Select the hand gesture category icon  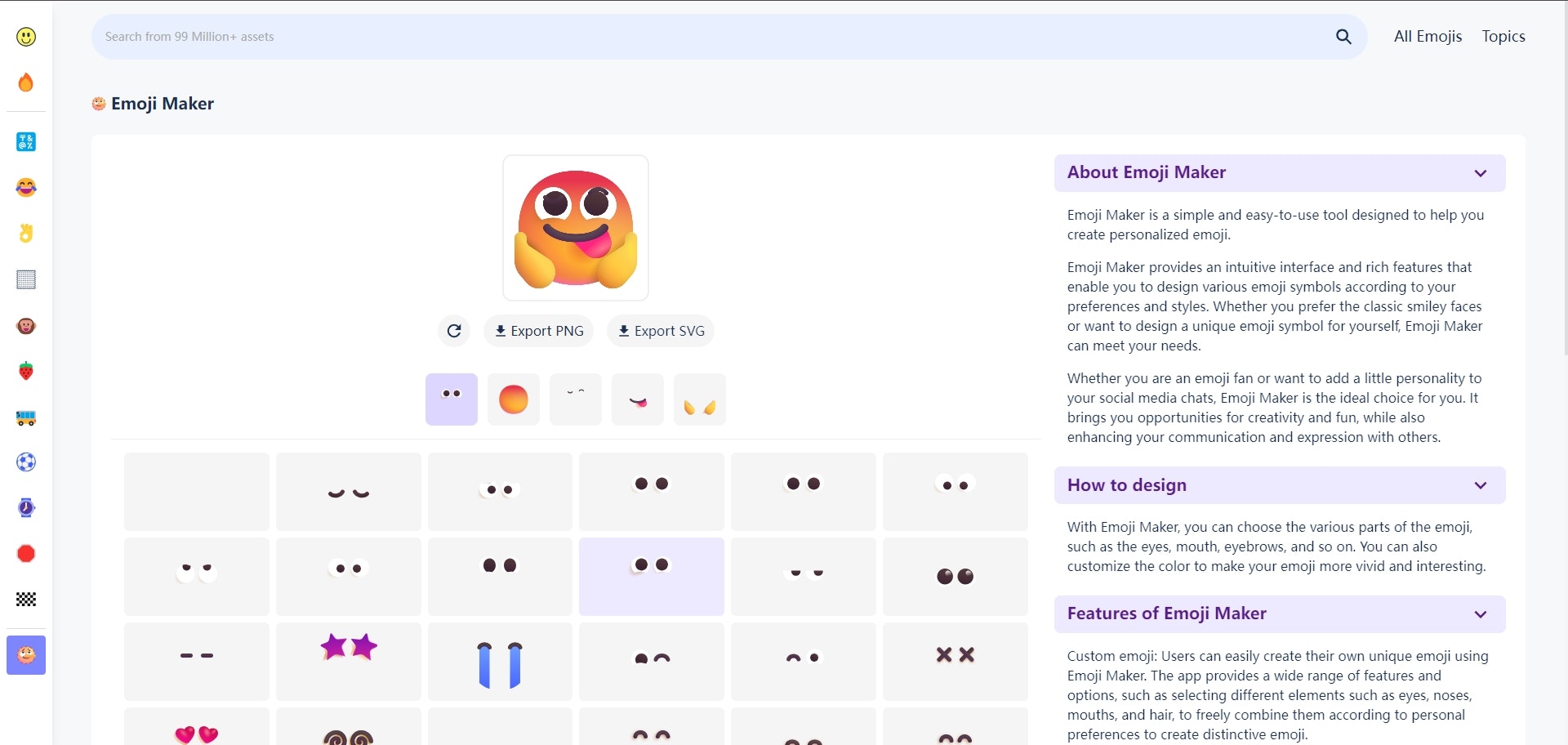(x=26, y=234)
